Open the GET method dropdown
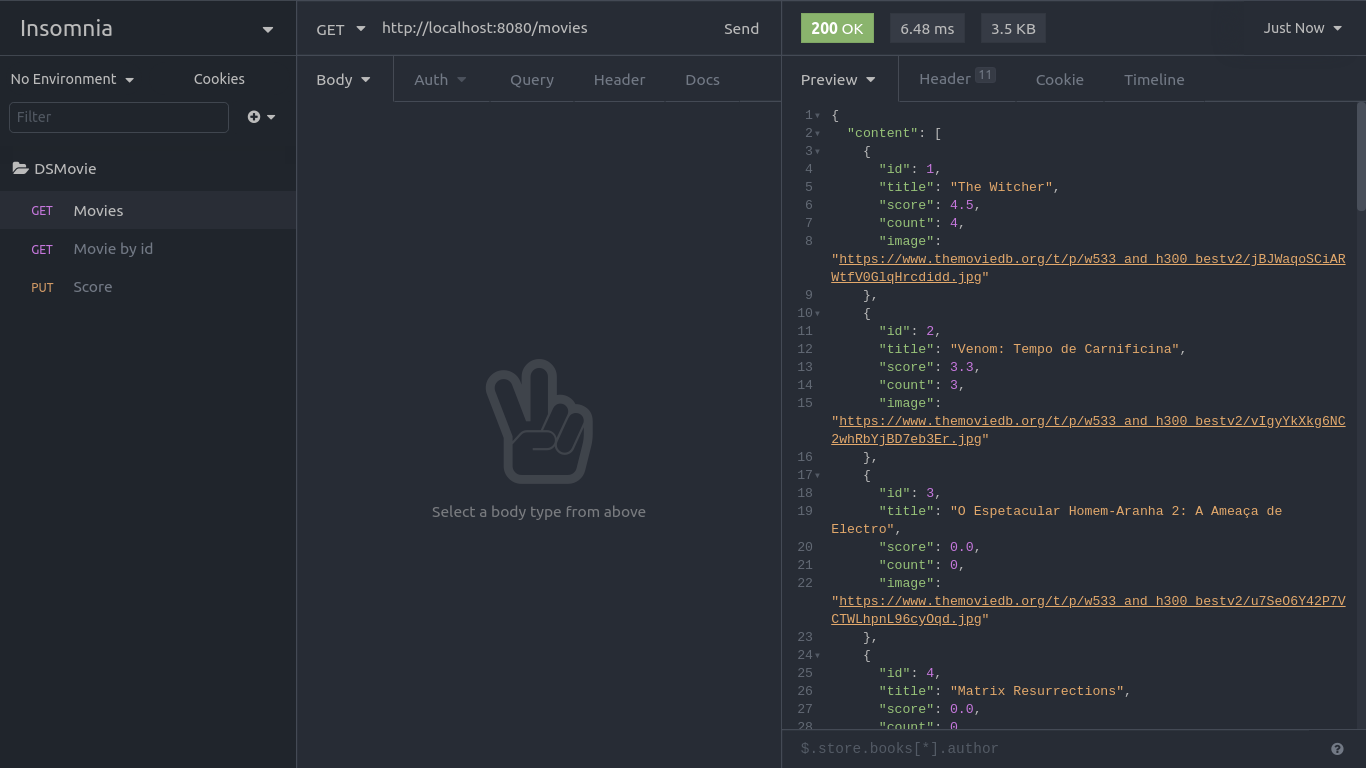The height and width of the screenshot is (768, 1366). [x=340, y=28]
